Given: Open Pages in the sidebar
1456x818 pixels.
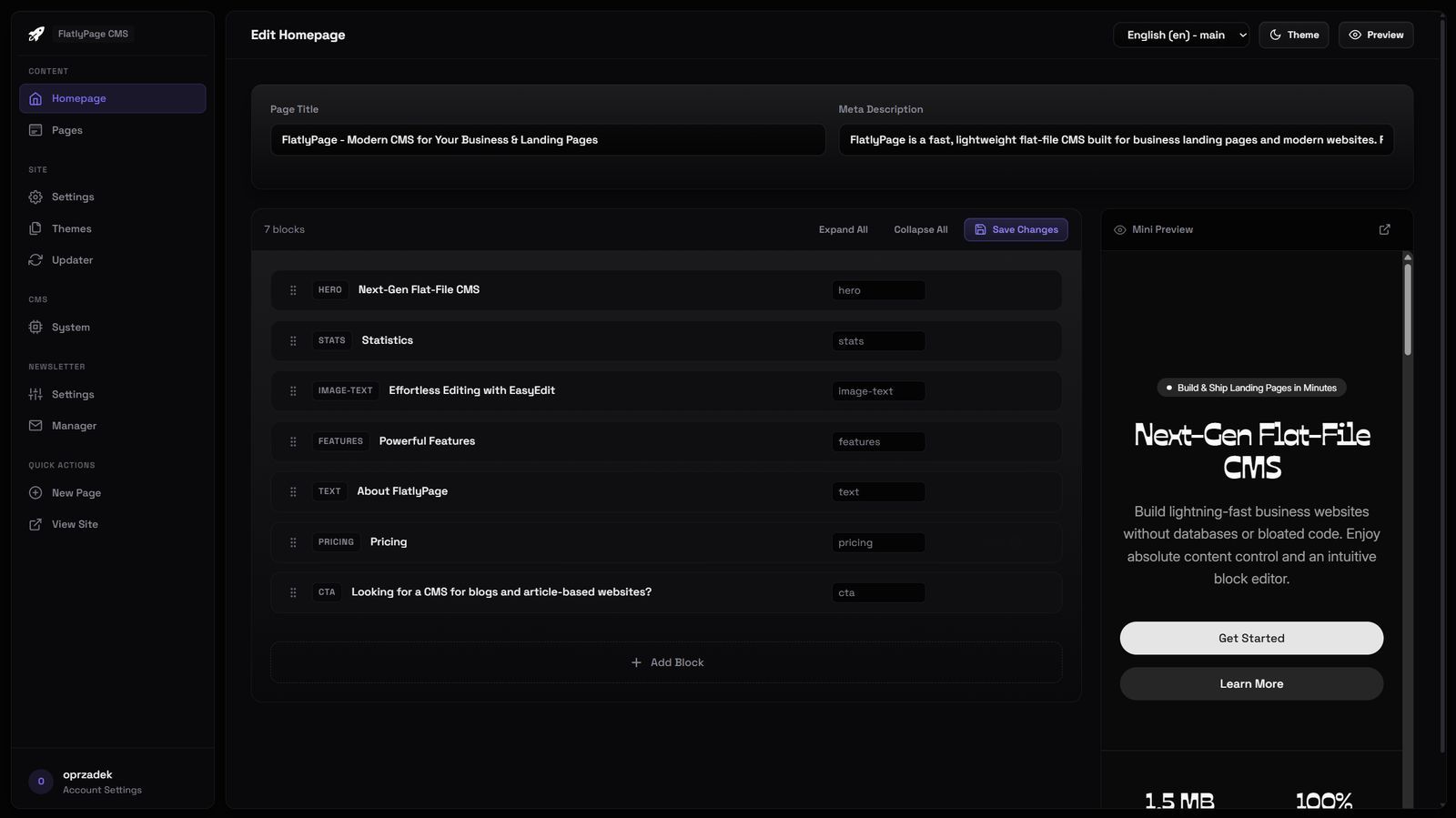Looking at the screenshot, I should [113, 130].
